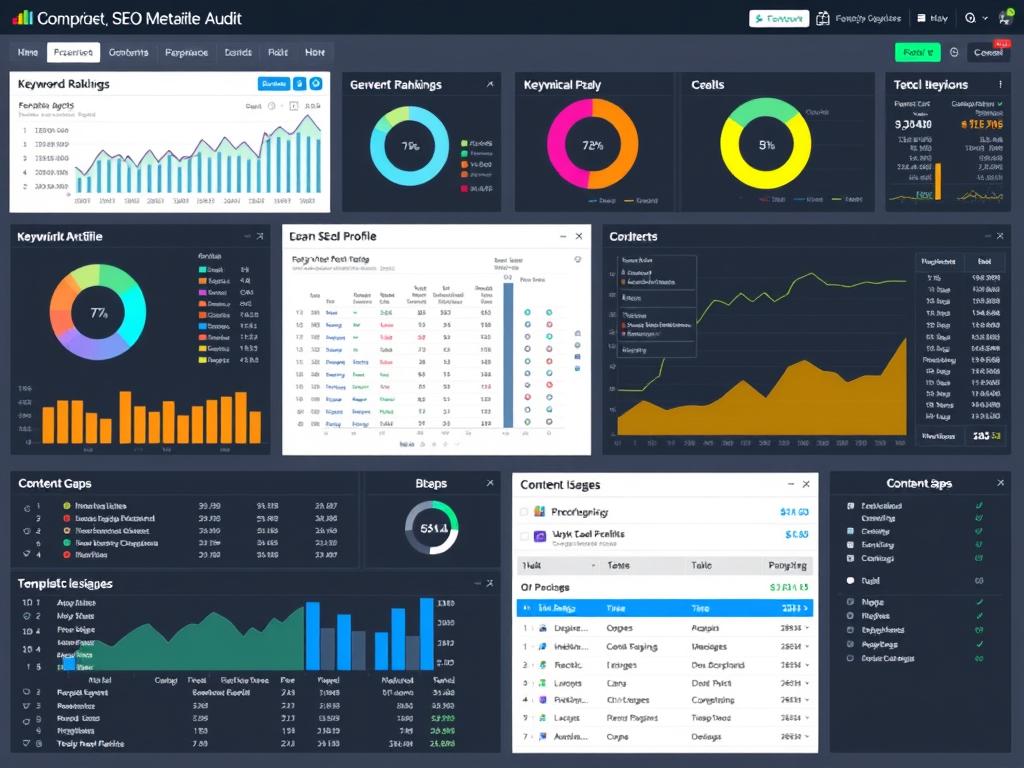Click the calendar icon next to the Format button
The image size is (1024, 768).
(x=822, y=17)
